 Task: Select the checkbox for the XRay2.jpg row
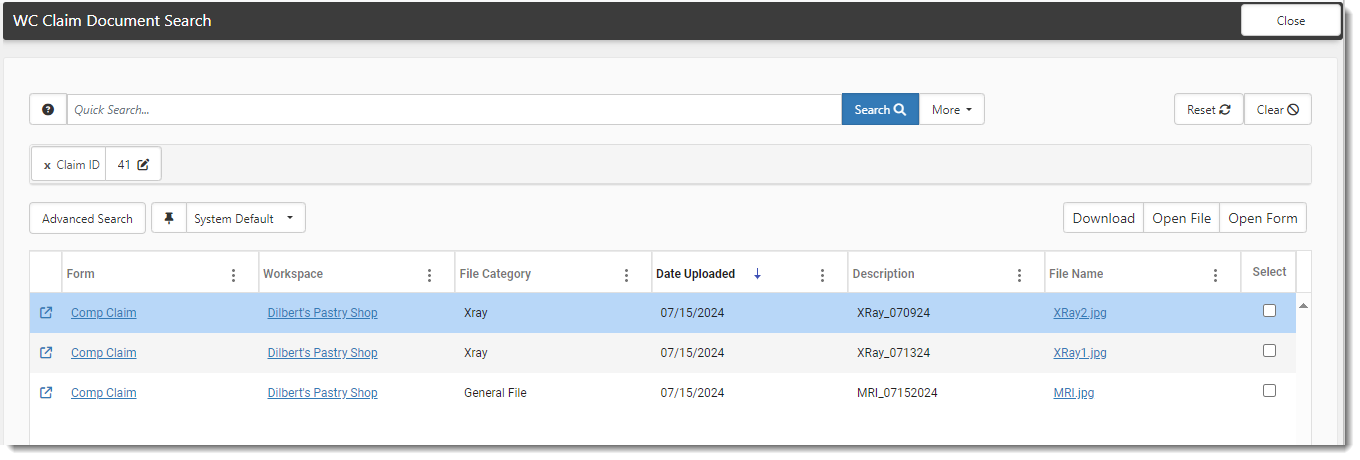1270,311
